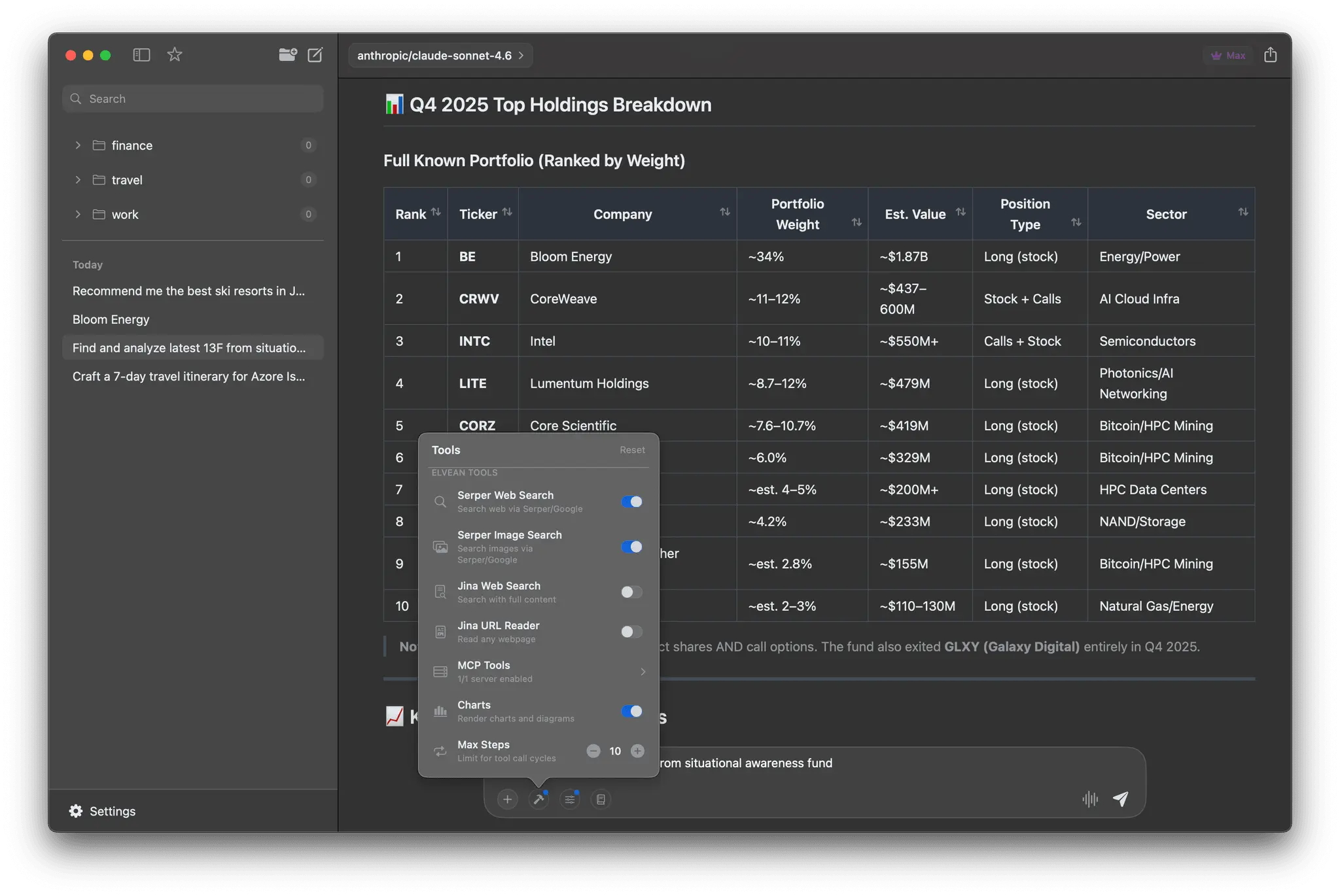Open the sliders parameters icon in the input bar
This screenshot has height=896, width=1340.
(x=570, y=799)
